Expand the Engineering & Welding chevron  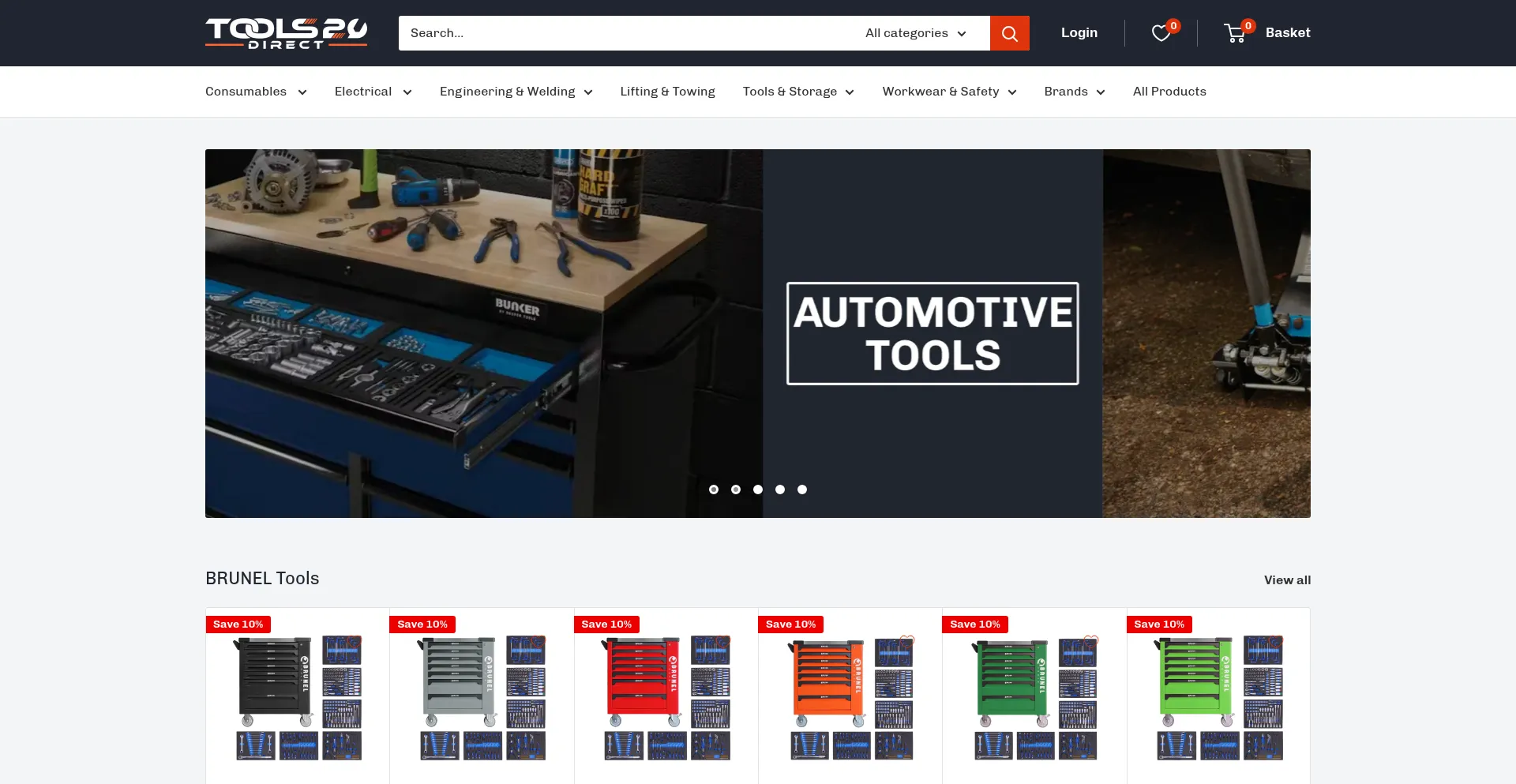pos(587,92)
